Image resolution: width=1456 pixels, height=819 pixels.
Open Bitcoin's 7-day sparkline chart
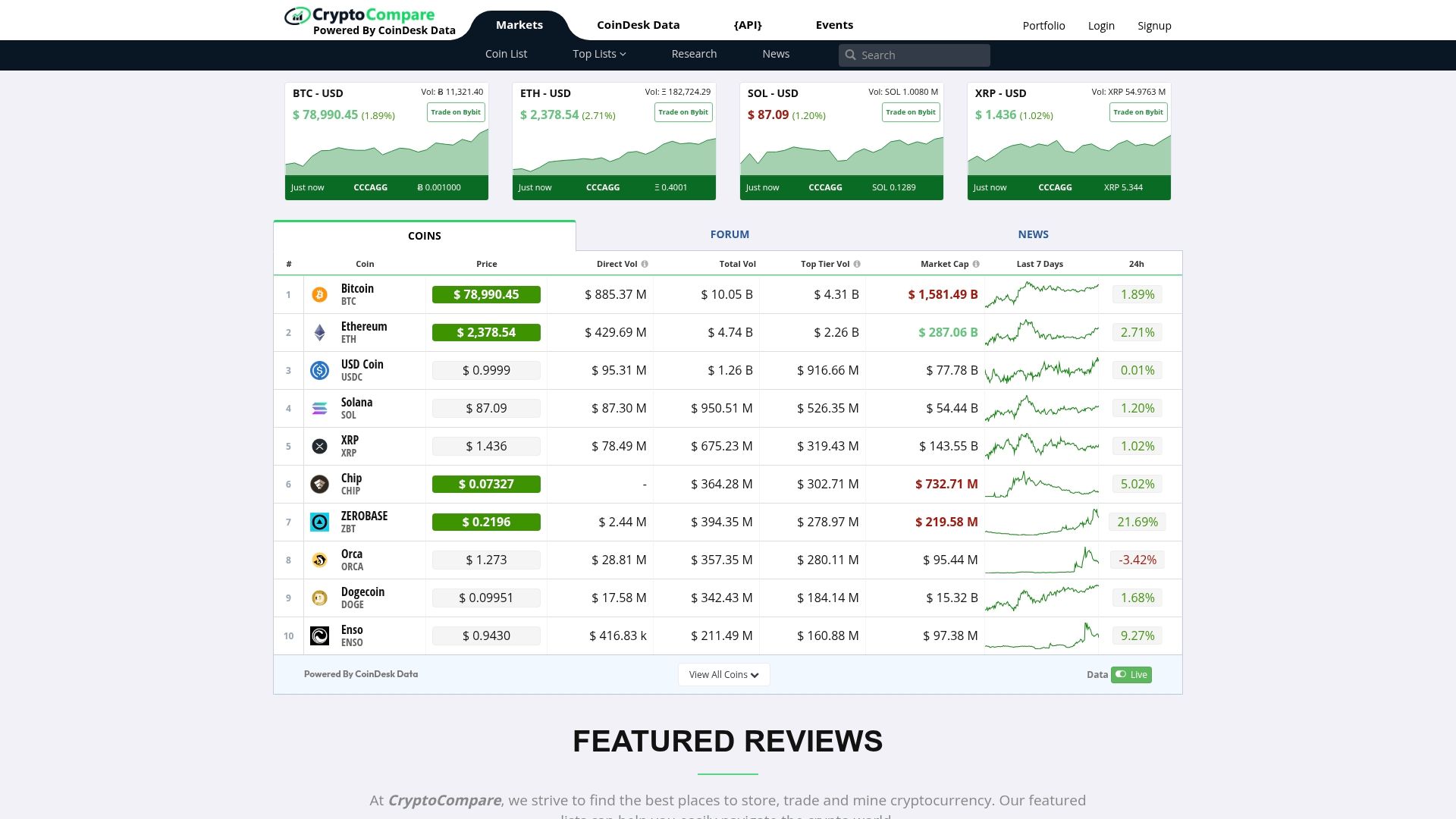point(1042,295)
